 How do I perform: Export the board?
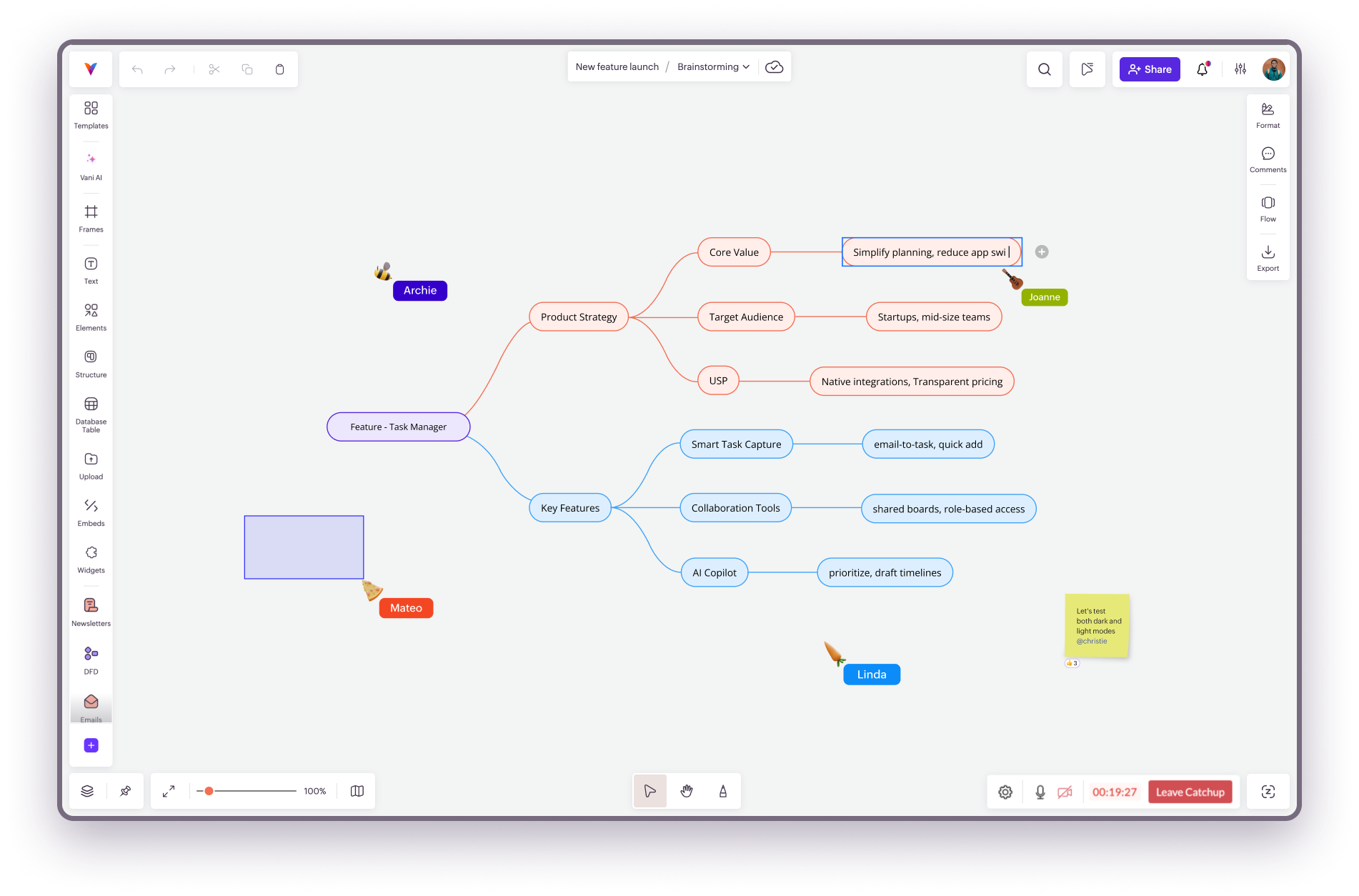click(x=1268, y=258)
